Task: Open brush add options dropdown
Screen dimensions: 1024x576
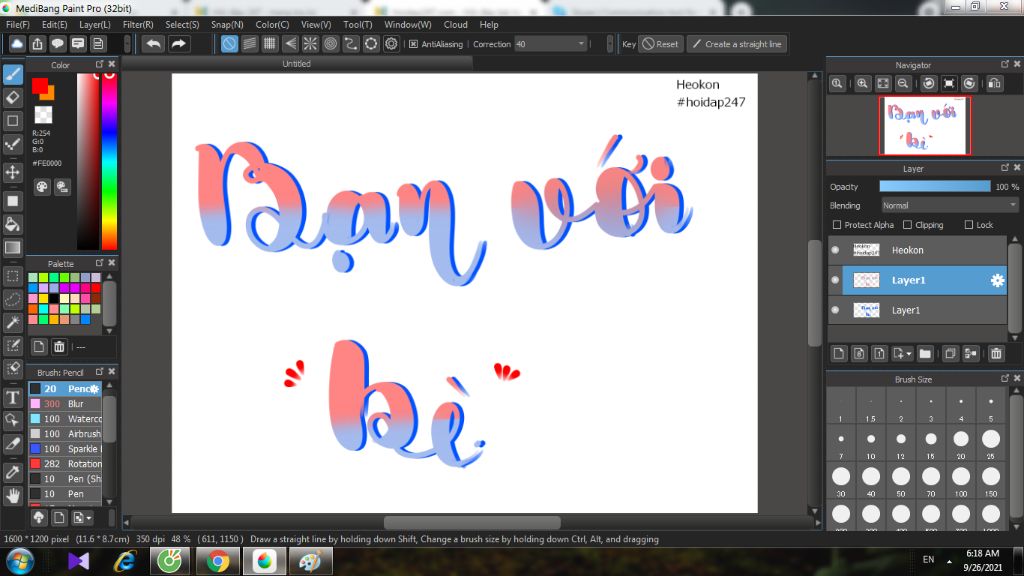Action: pos(83,518)
